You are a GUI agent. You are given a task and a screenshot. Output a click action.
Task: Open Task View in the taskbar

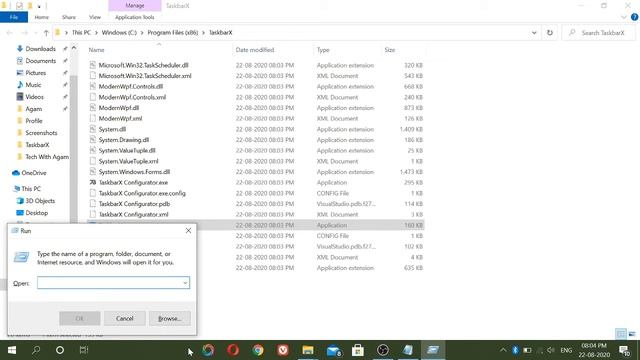coord(84,350)
